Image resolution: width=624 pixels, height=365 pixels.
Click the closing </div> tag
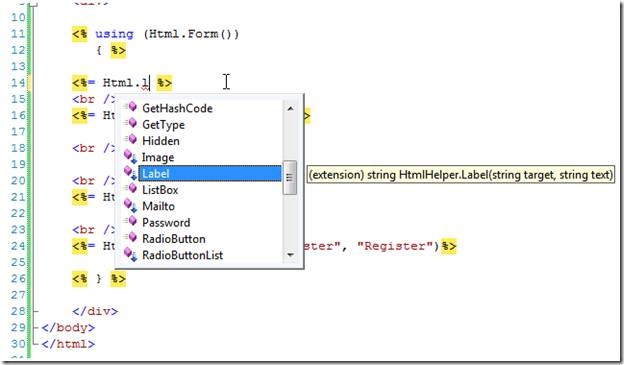point(95,311)
